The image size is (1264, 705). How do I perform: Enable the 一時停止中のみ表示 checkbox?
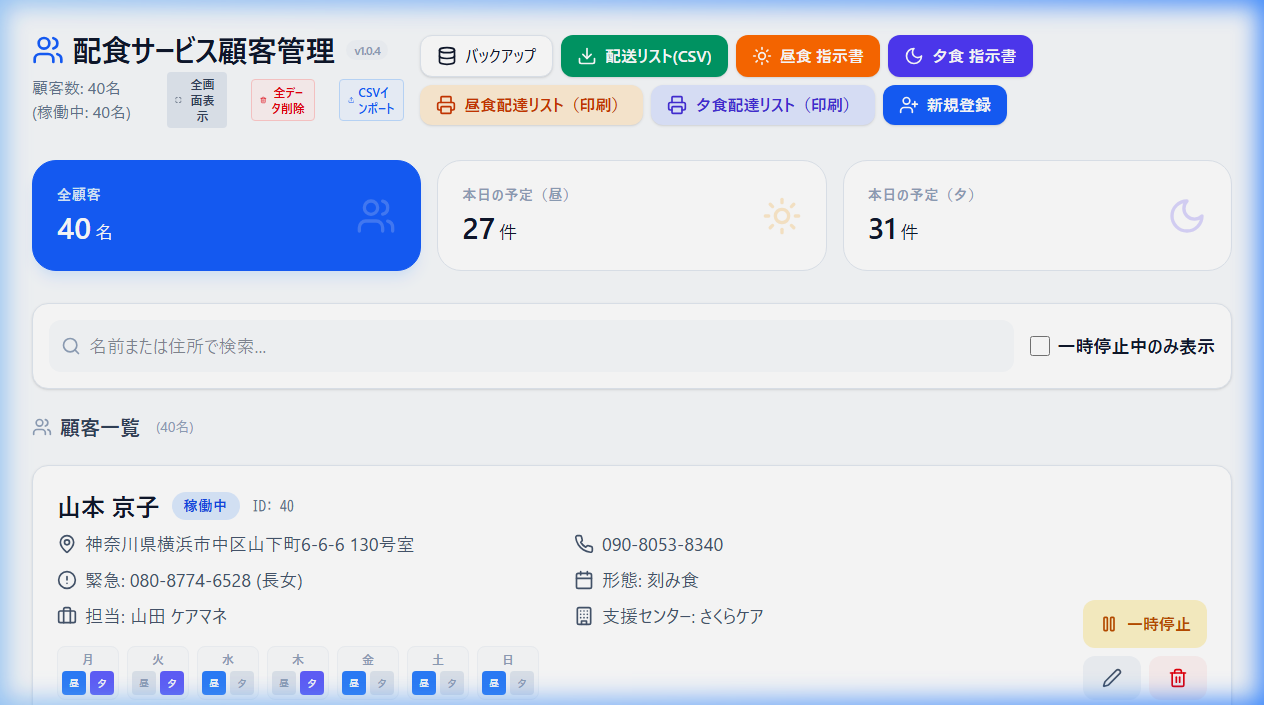click(1042, 346)
